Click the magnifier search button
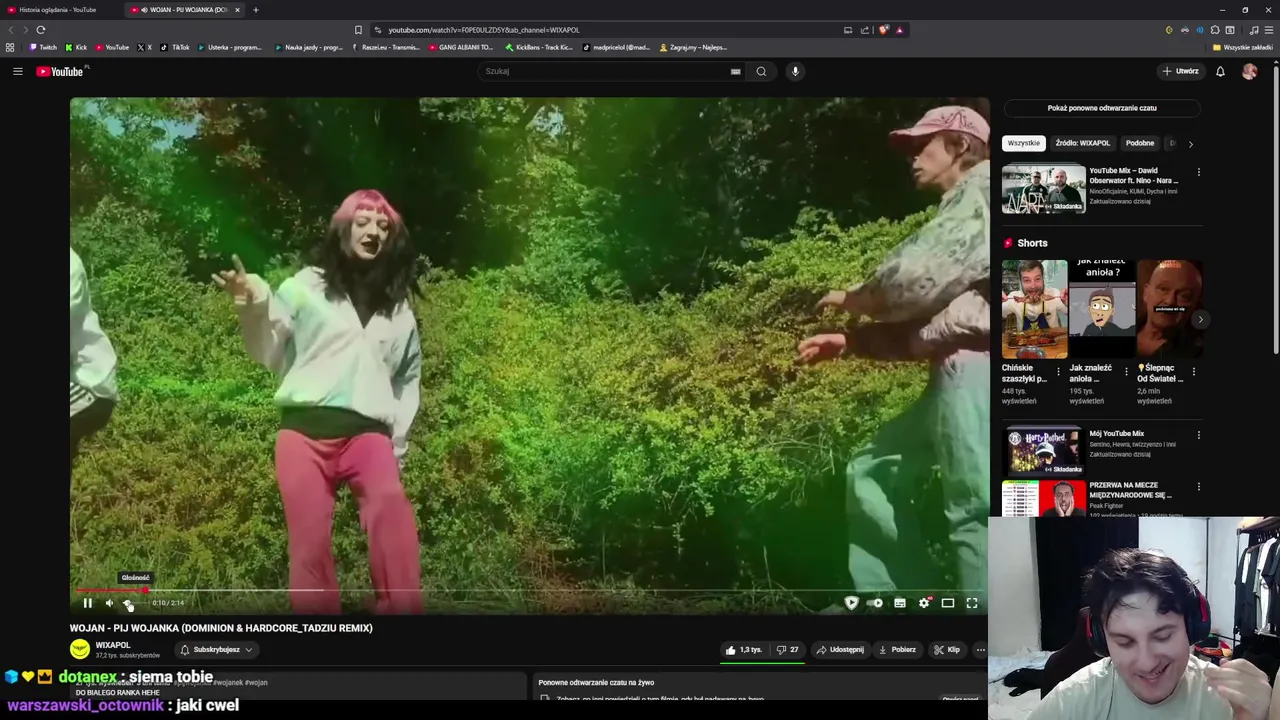 point(761,71)
